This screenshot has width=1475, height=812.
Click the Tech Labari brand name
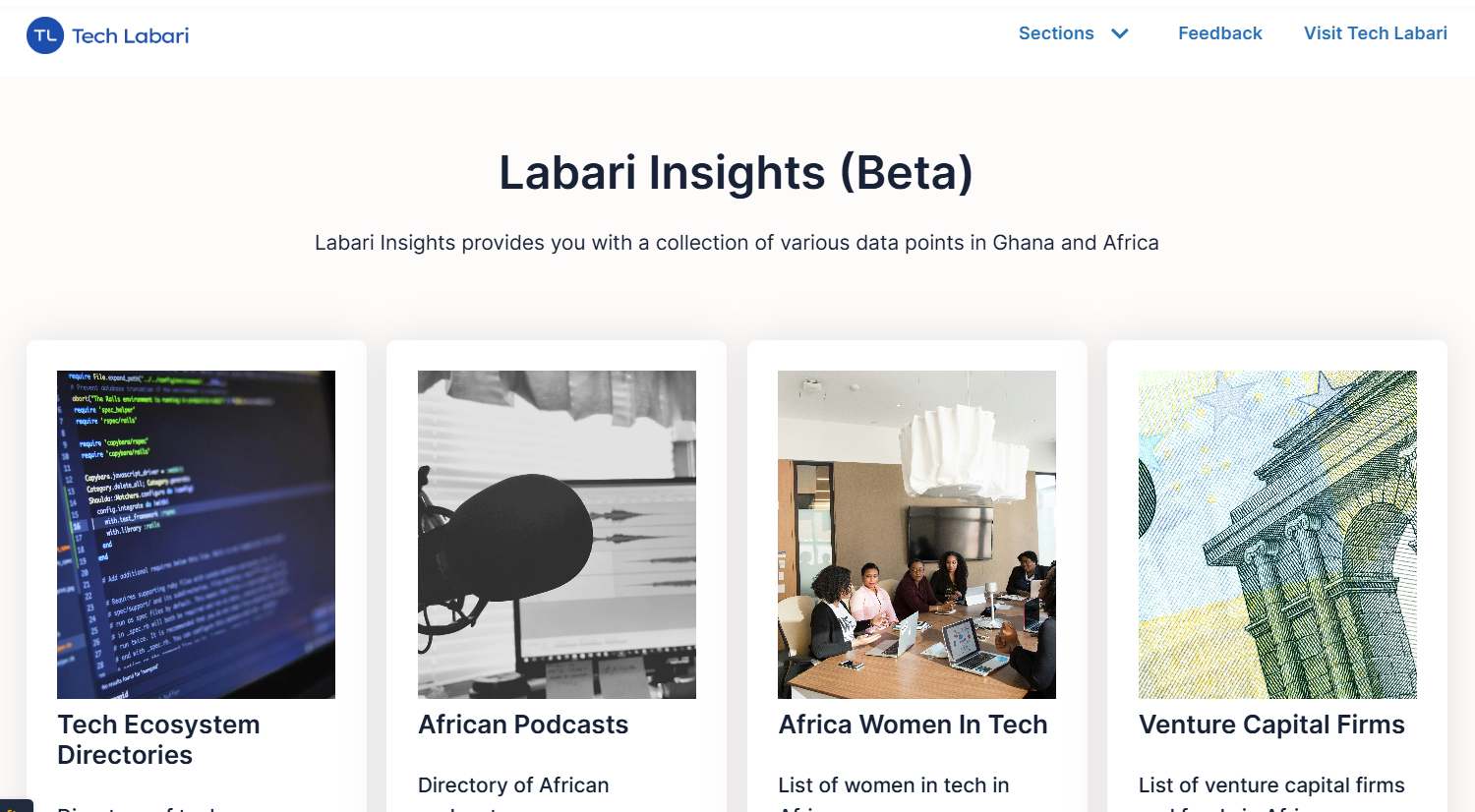130,36
